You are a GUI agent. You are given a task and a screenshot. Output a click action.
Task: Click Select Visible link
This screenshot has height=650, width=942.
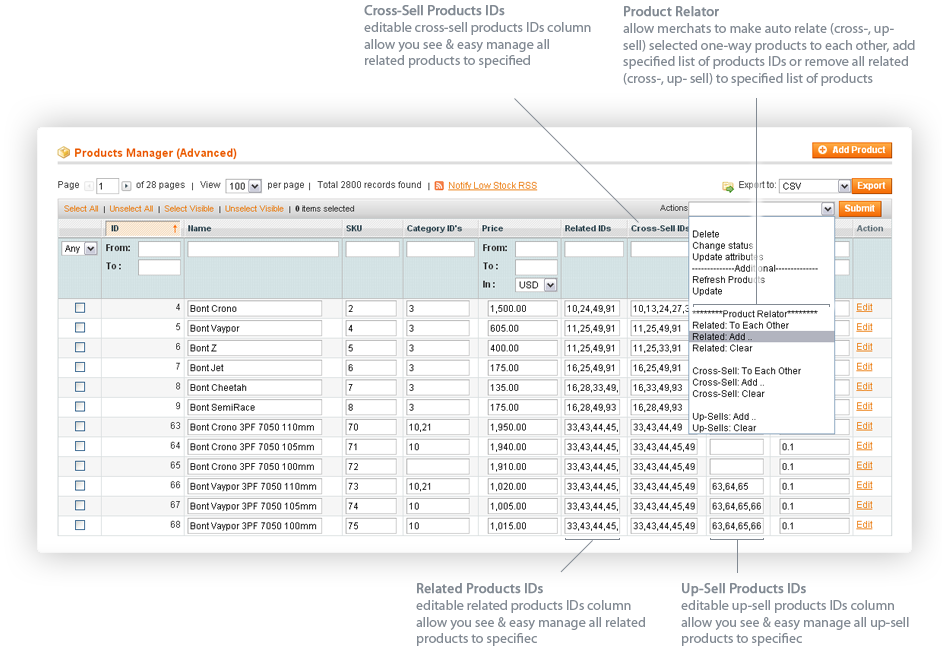[189, 209]
